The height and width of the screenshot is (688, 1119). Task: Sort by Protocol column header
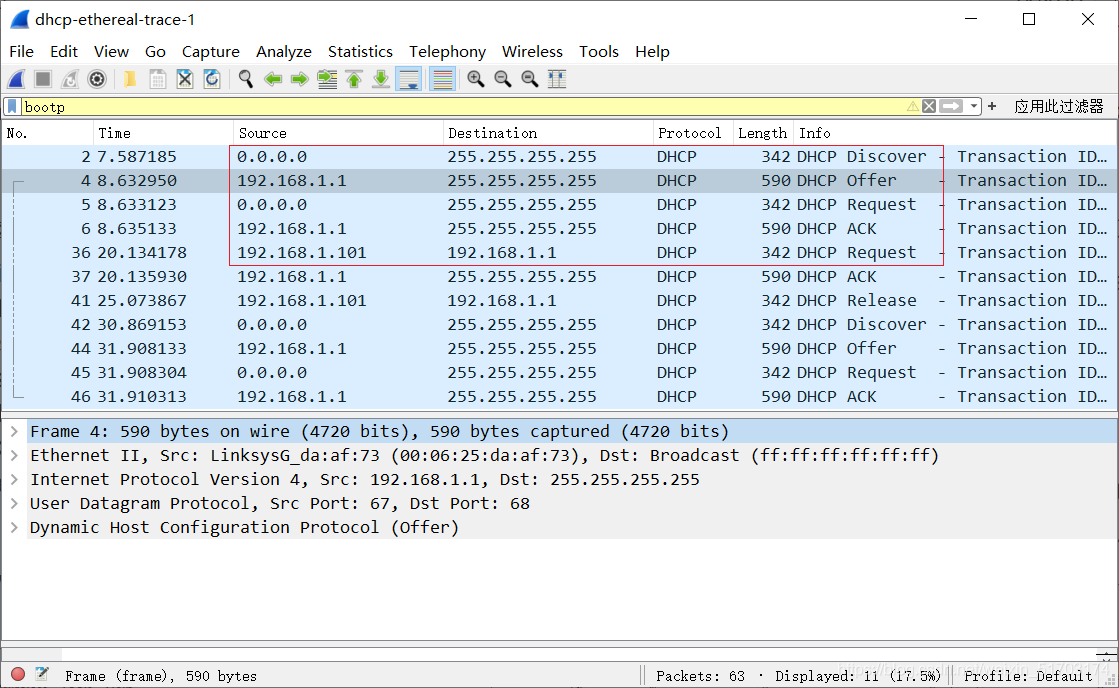point(693,133)
